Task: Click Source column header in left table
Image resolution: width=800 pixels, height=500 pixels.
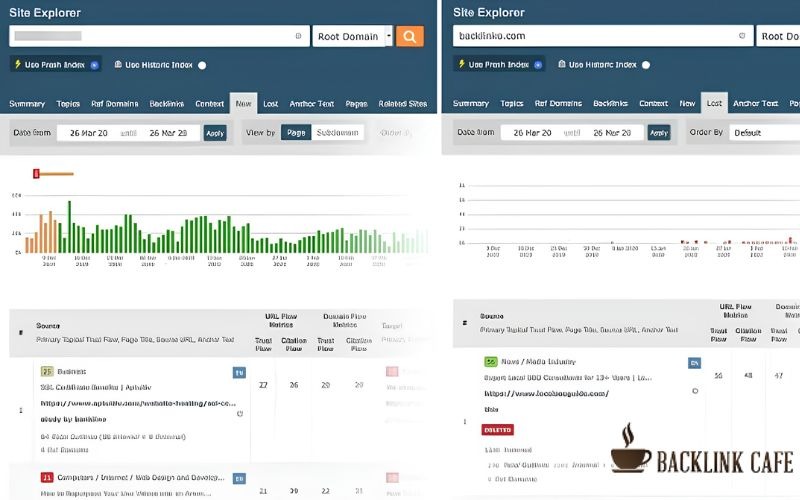Action: 48,326
